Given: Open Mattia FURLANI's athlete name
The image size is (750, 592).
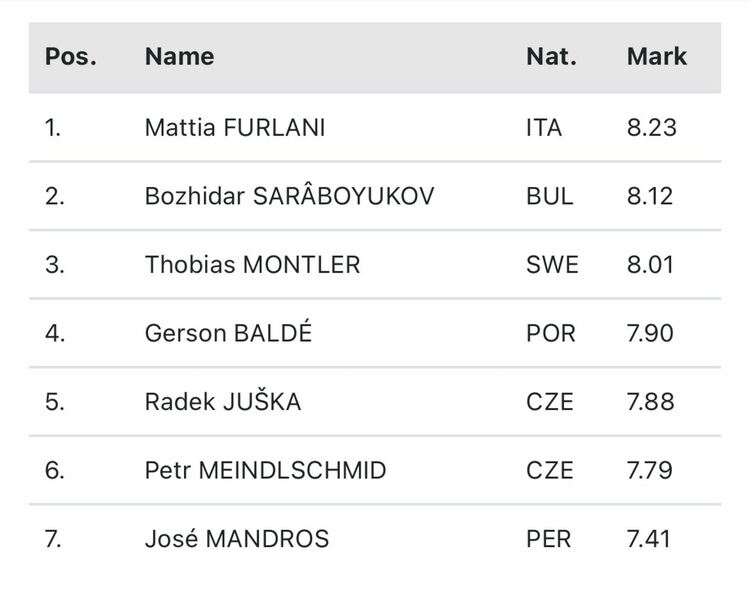Looking at the screenshot, I should tap(235, 128).
